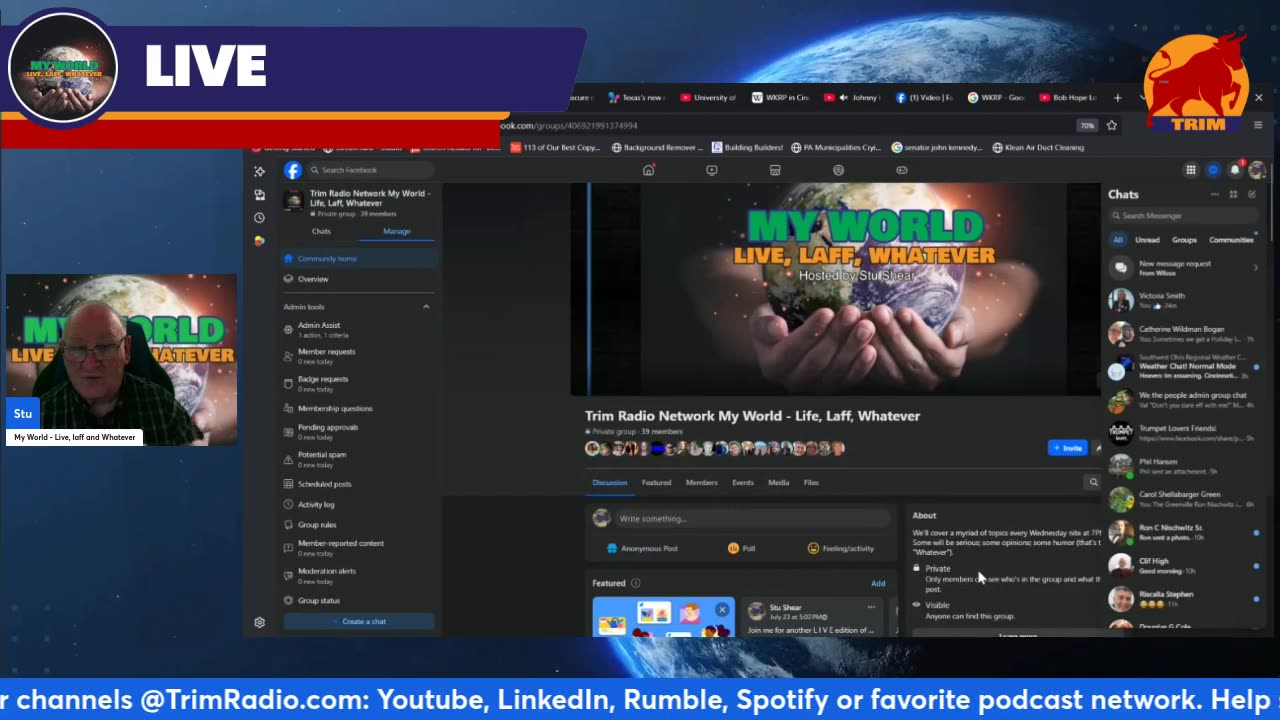The image size is (1280, 720).
Task: Bookmark this page with the star icon
Action: tap(1111, 125)
